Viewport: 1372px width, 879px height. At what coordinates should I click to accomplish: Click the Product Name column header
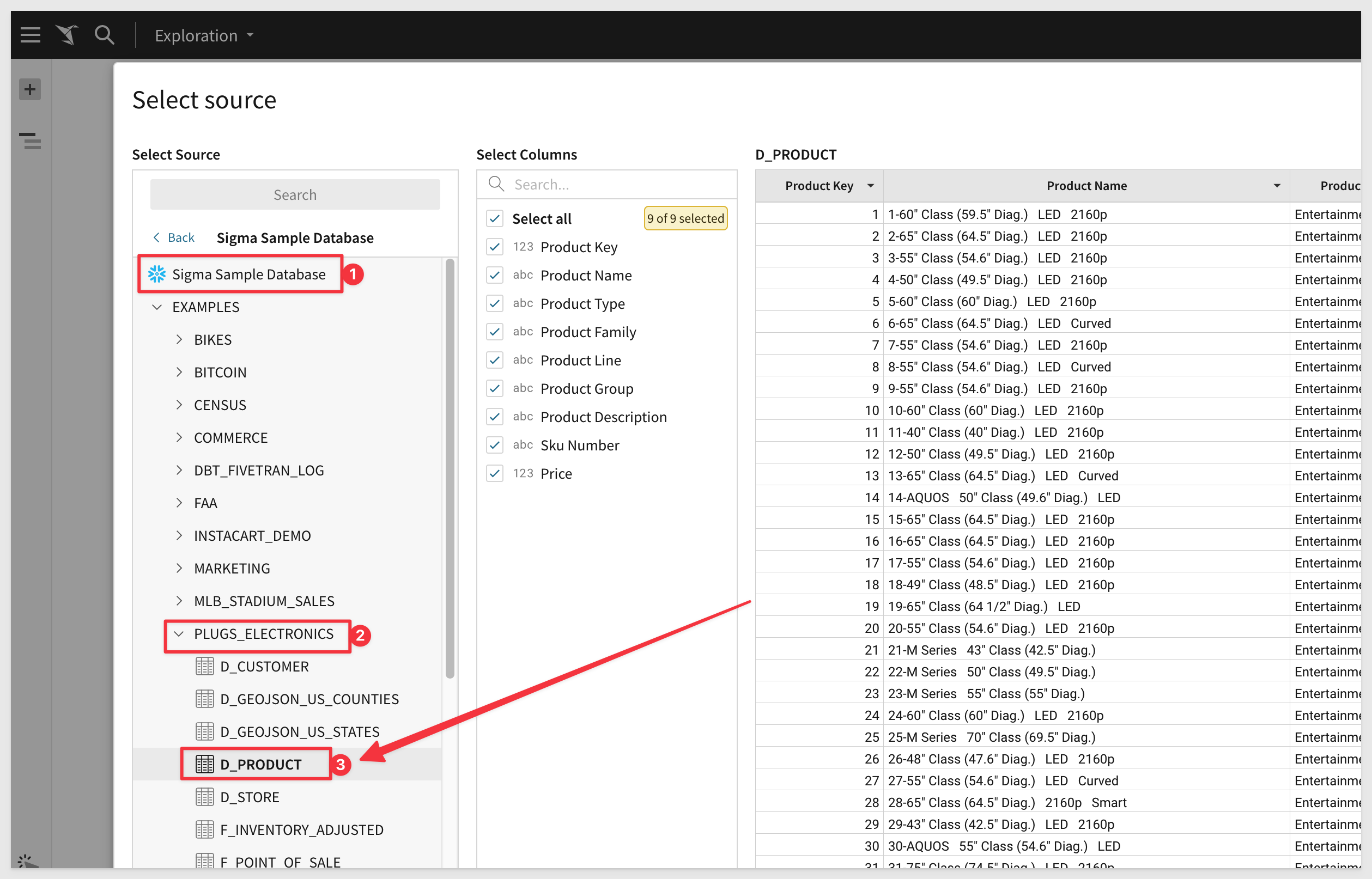[x=1086, y=186]
